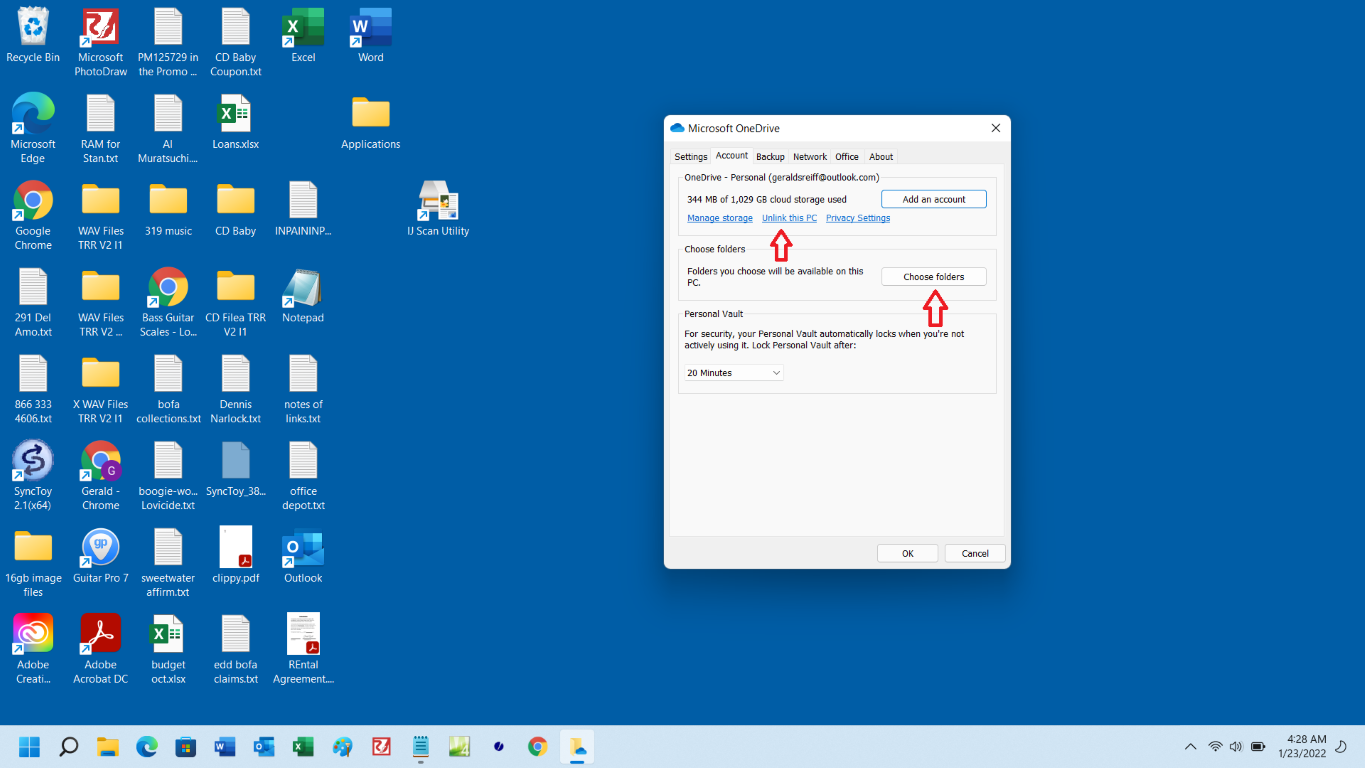Expand the 20 Minutes vault lock dropdown
1365x768 pixels.
(734, 373)
